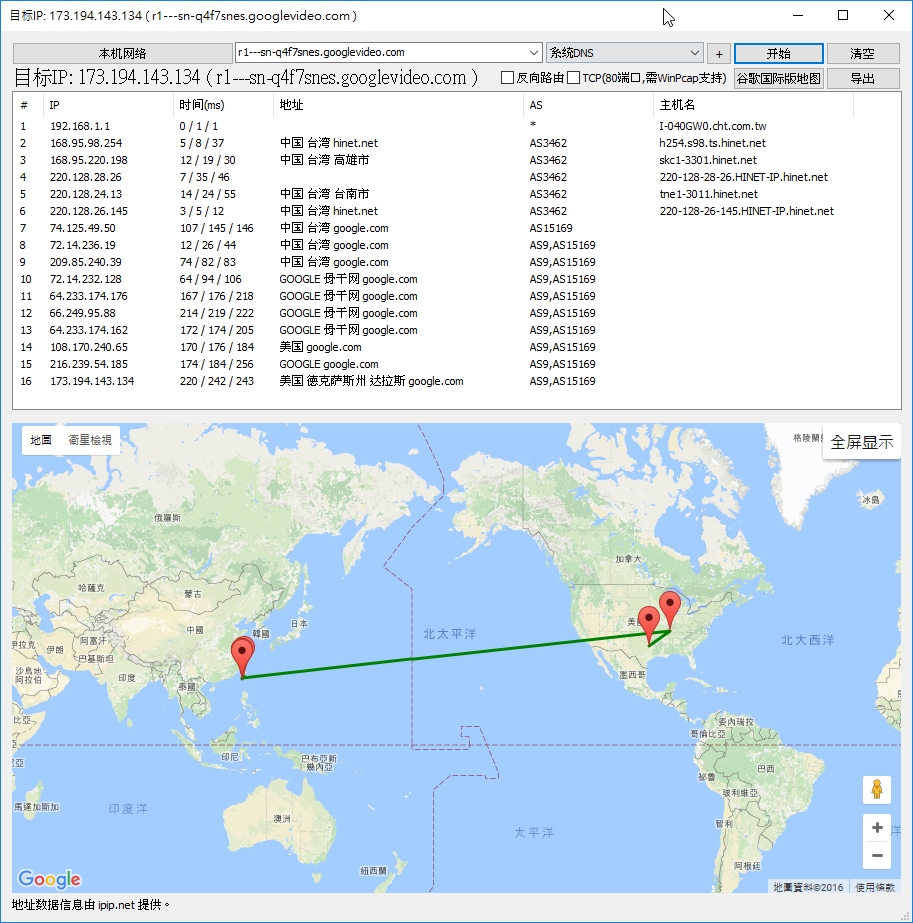Click hostname h254.s98.ts.hinet.net

click(712, 143)
